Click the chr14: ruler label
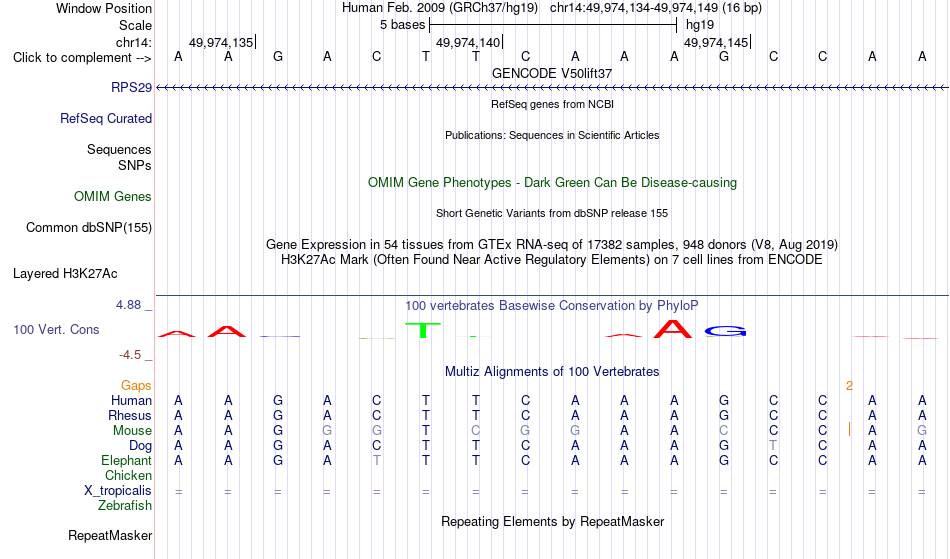The height and width of the screenshot is (559, 950). click(x=134, y=43)
